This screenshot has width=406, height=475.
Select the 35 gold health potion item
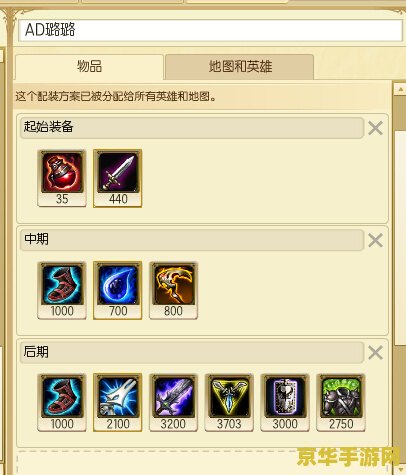[x=62, y=178]
